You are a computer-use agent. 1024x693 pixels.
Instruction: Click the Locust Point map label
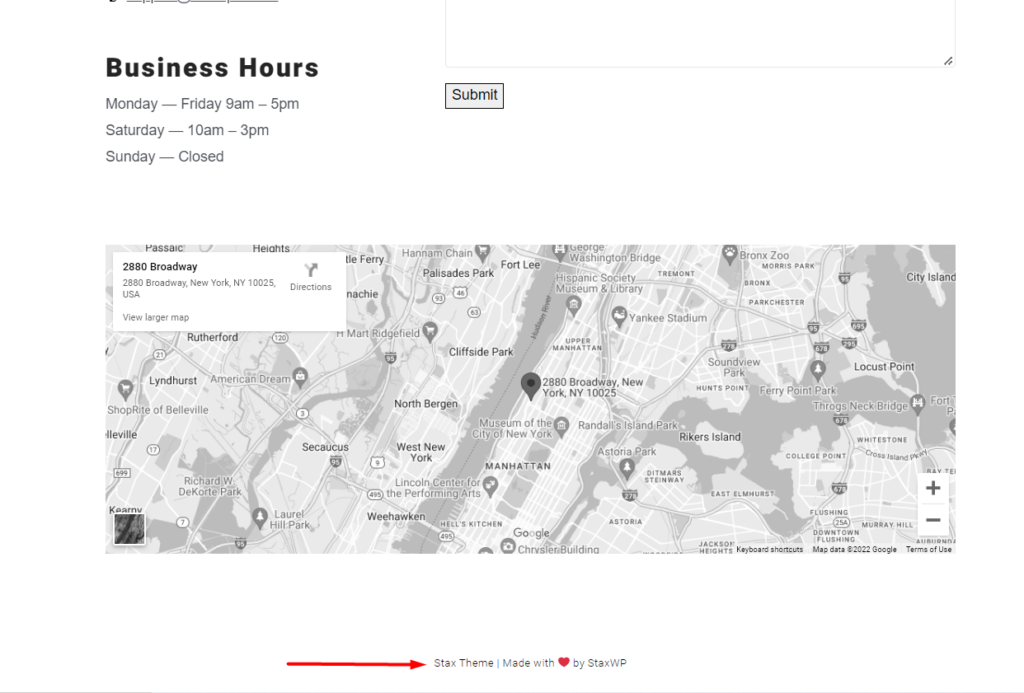[x=884, y=367]
